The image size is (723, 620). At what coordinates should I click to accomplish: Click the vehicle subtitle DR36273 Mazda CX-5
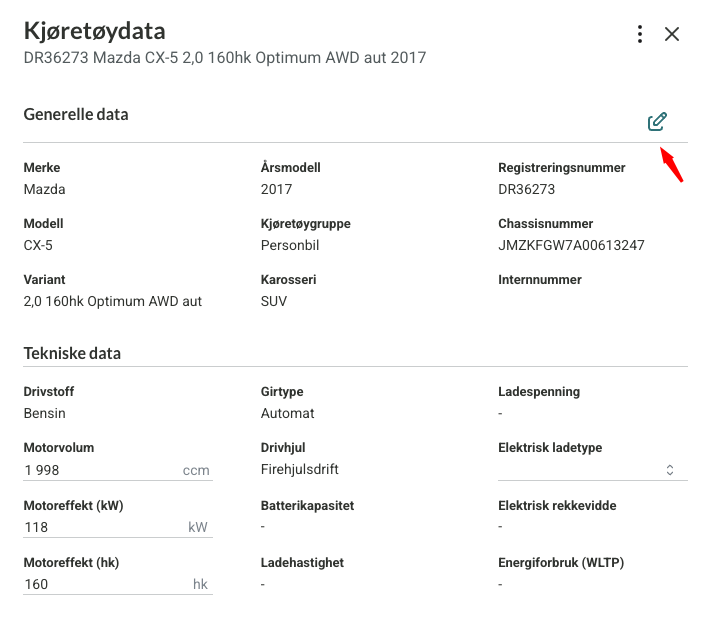pyautogui.click(x=225, y=58)
